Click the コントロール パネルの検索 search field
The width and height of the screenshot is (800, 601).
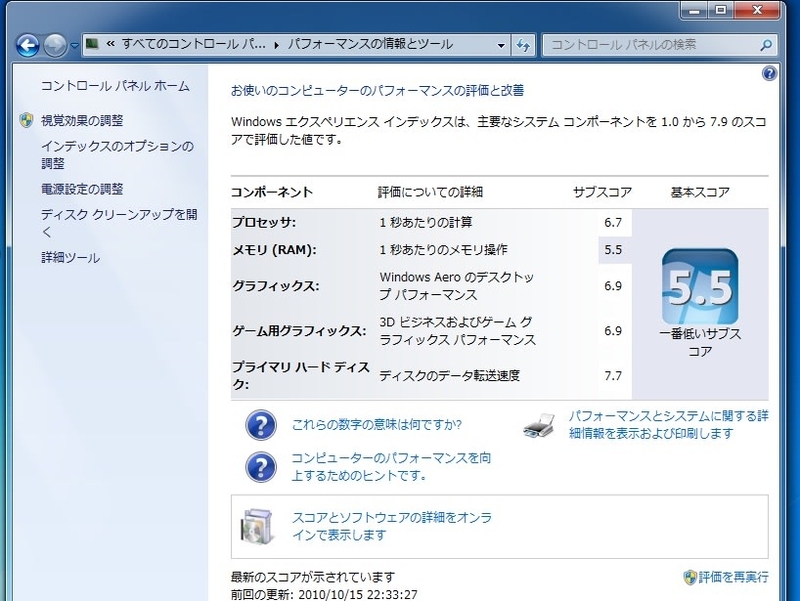tap(659, 45)
